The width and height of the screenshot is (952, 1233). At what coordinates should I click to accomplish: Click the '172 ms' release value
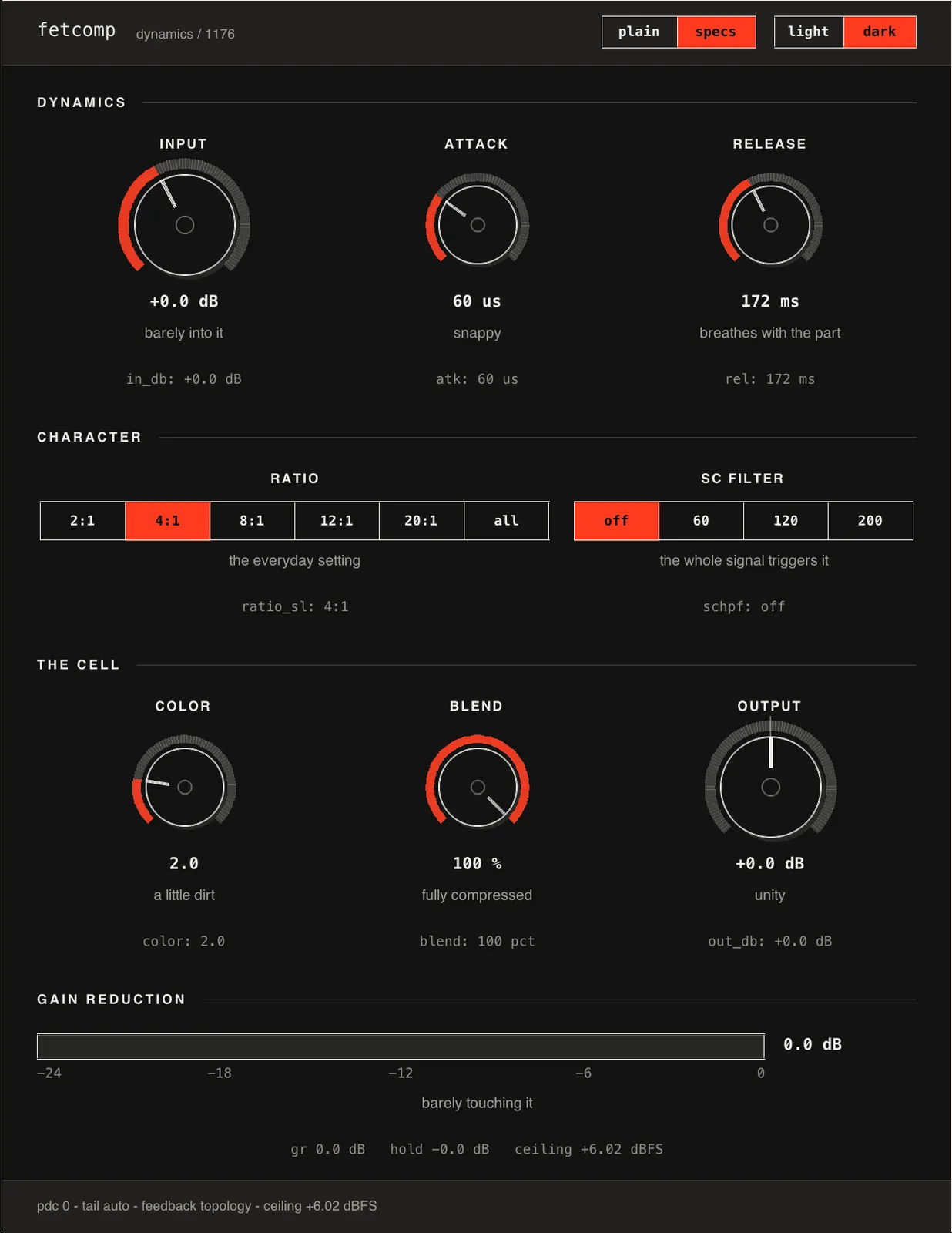(770, 301)
